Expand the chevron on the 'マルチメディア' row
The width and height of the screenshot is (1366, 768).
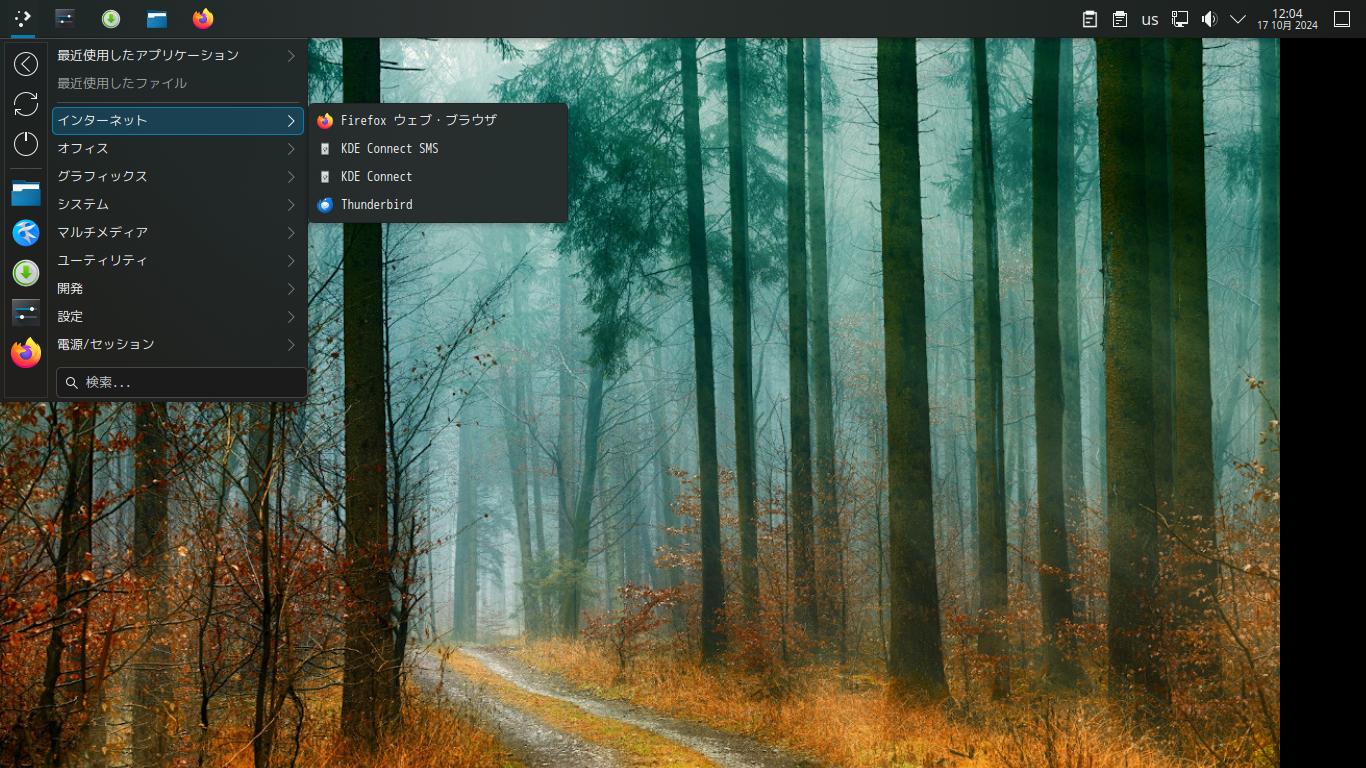tap(291, 232)
